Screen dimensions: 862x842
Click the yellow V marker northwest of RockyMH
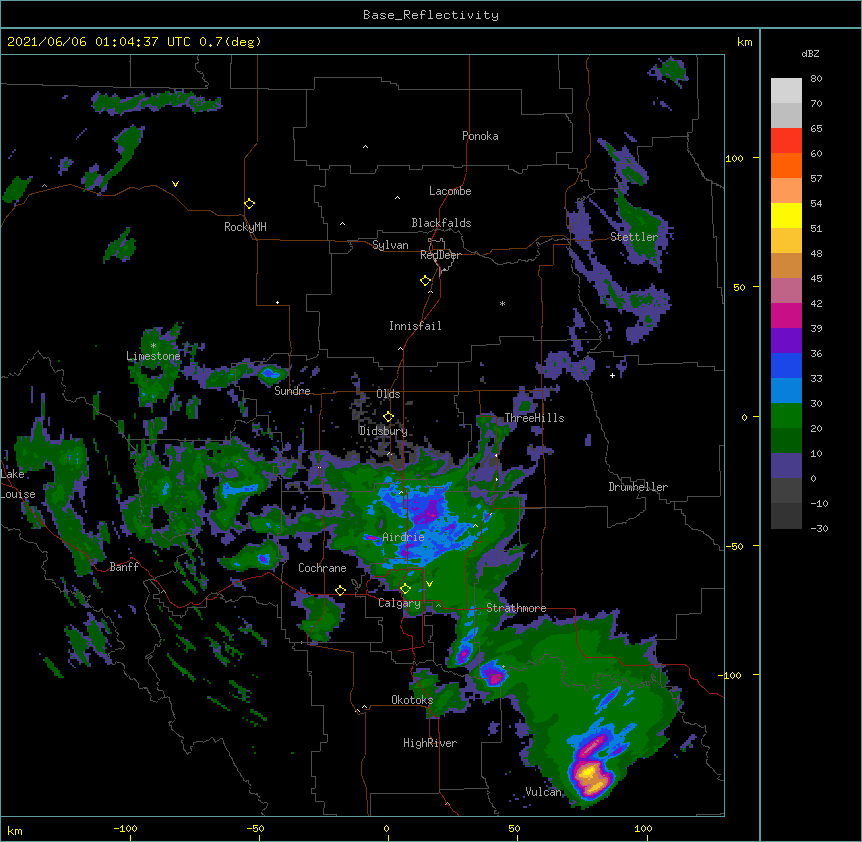[175, 184]
